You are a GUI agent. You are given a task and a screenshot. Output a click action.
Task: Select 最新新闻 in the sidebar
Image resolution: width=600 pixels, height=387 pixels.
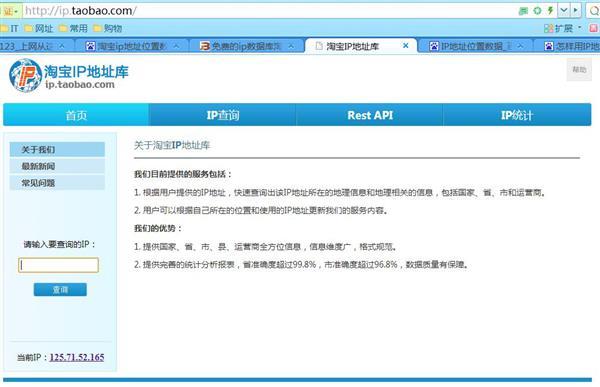(x=57, y=166)
